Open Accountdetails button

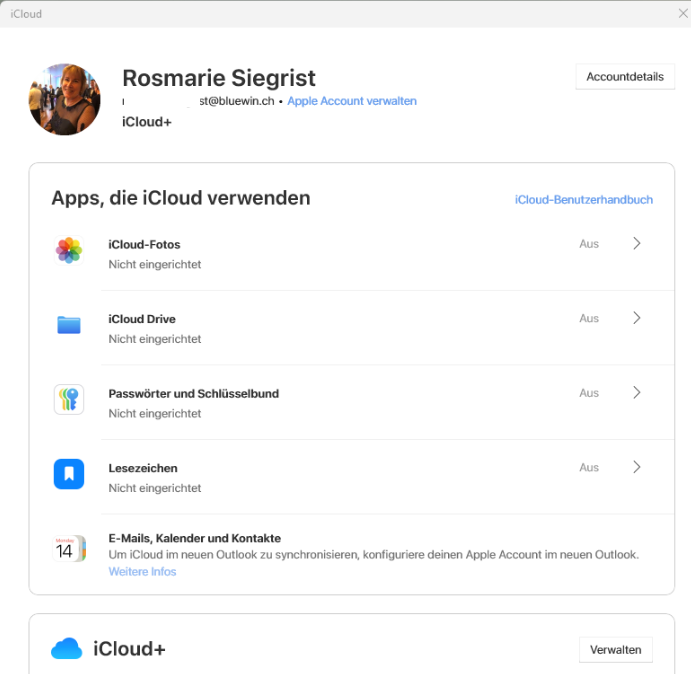pos(625,77)
